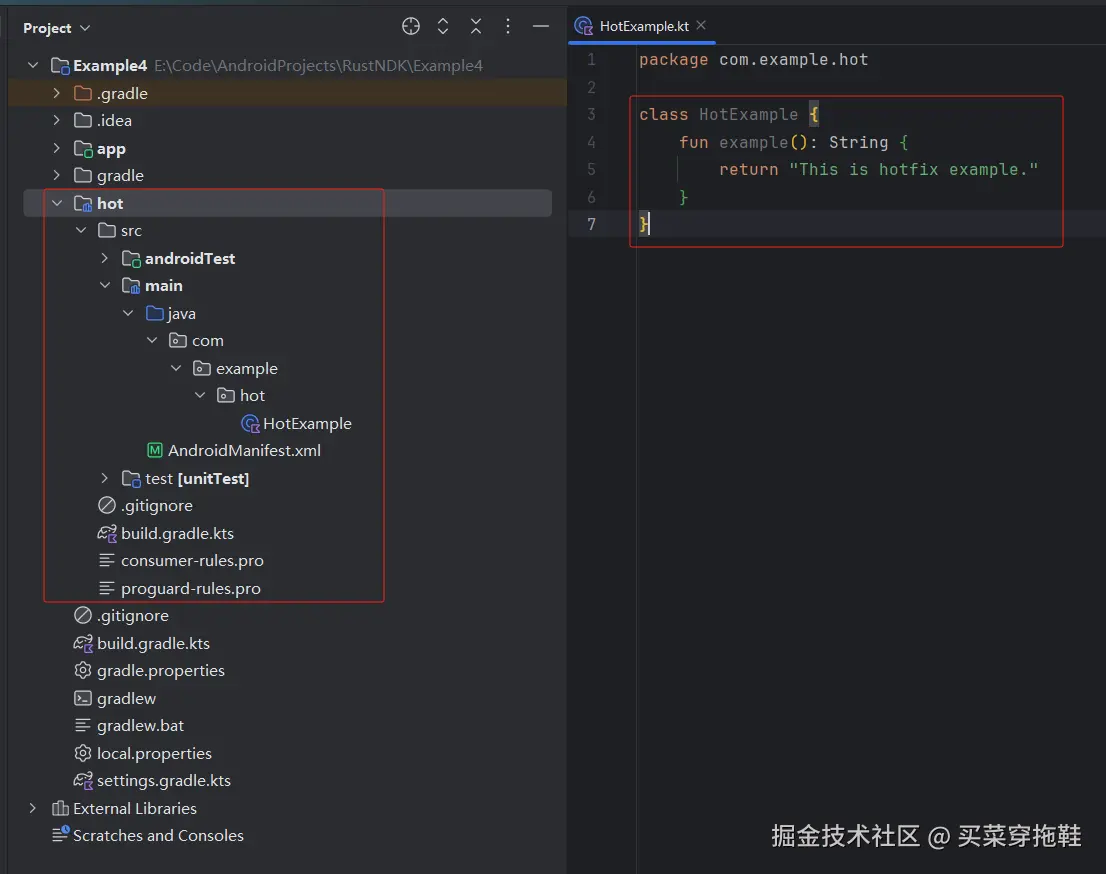Click line number 7 in the gutter
The image size is (1106, 874).
(591, 224)
